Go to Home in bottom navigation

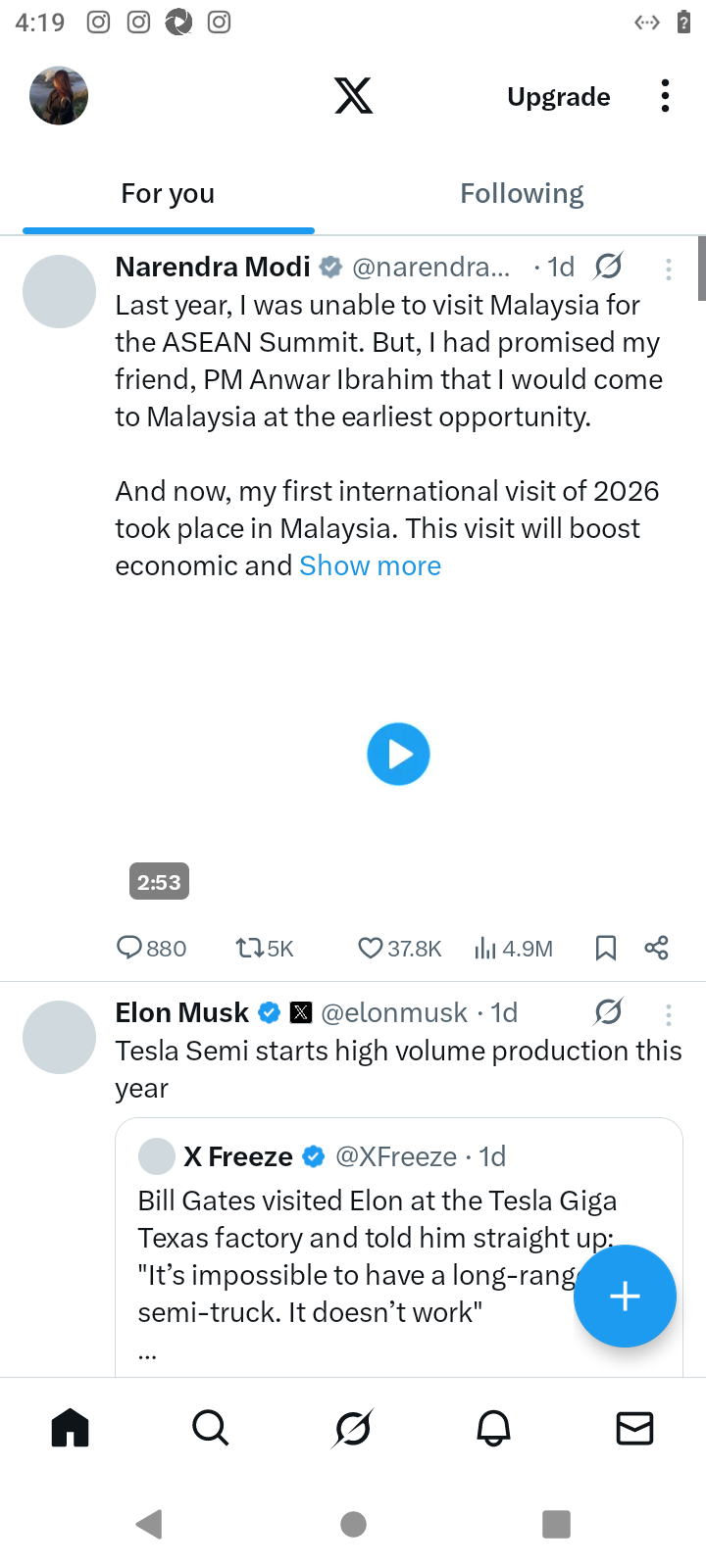70,1429
